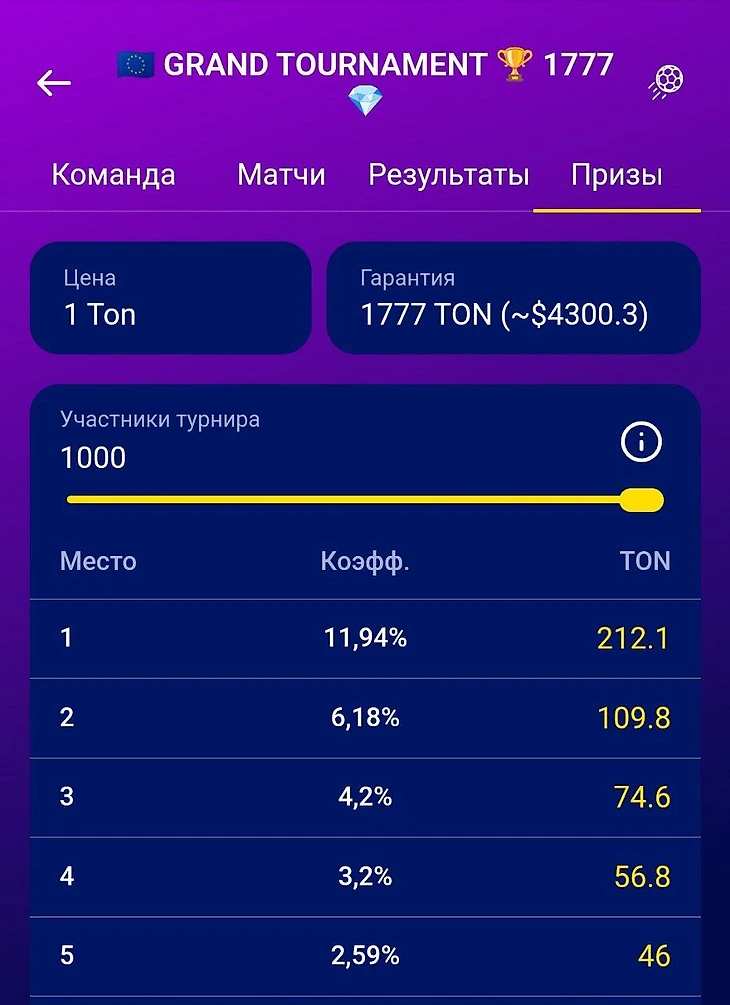The image size is (730, 1005).
Task: Tap the Цена 1 Ton card
Action: (x=170, y=298)
